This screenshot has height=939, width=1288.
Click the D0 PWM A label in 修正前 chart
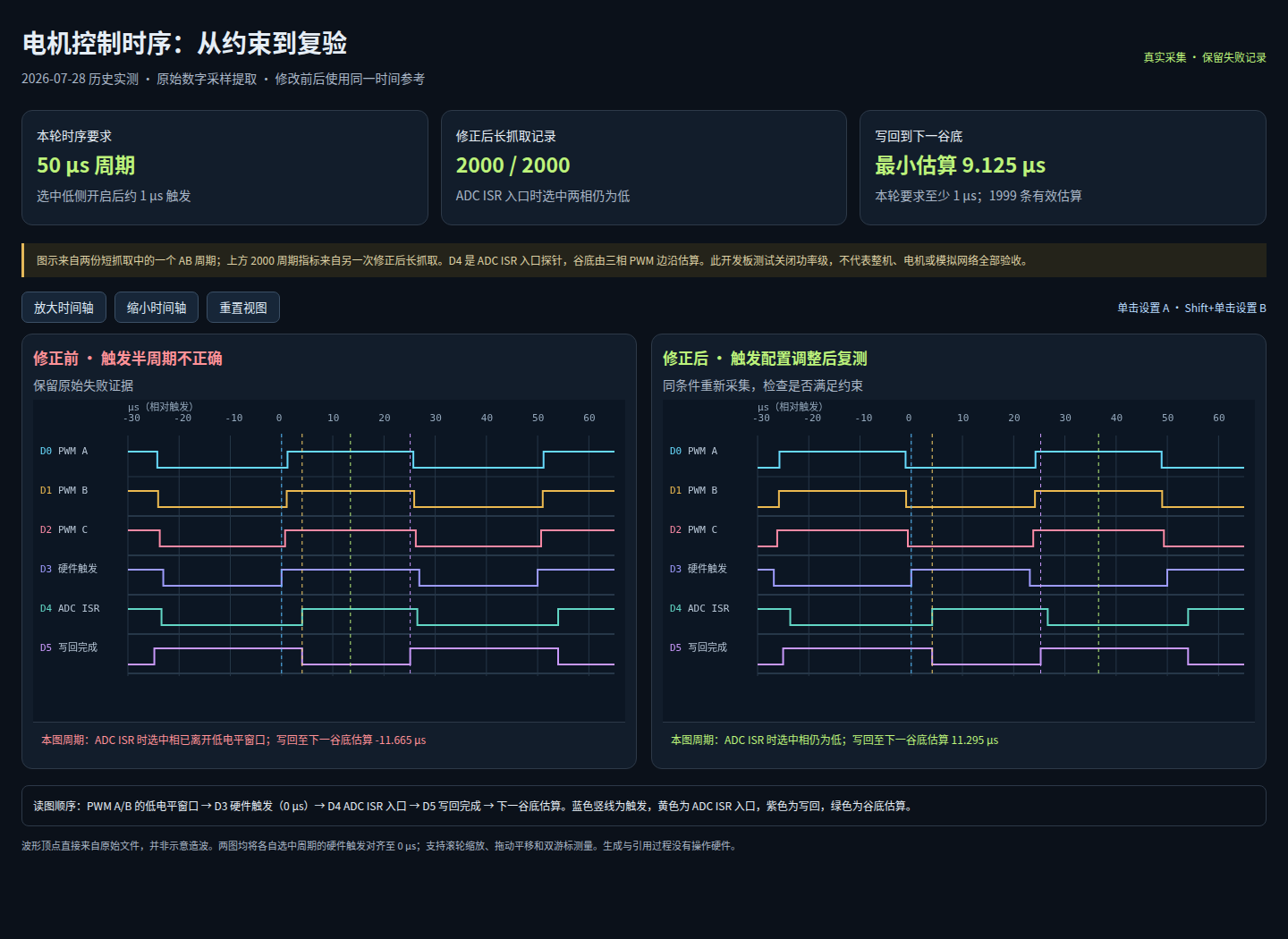(x=64, y=452)
